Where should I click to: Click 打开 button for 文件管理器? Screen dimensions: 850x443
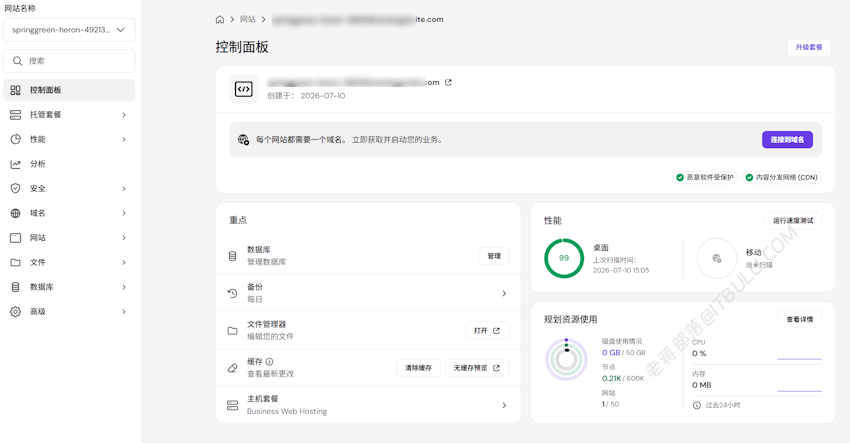(487, 331)
